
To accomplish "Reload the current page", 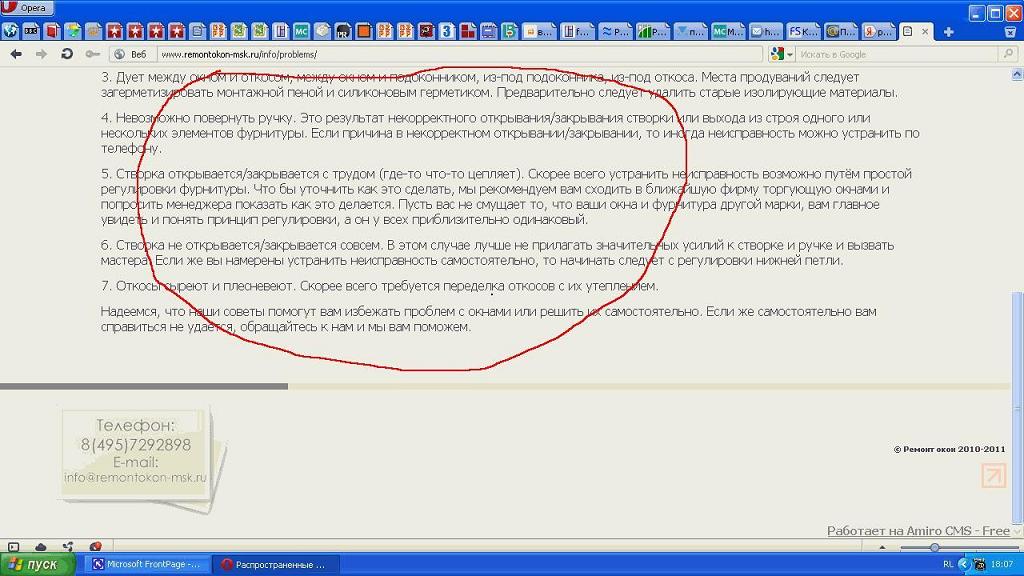I will (67, 54).
